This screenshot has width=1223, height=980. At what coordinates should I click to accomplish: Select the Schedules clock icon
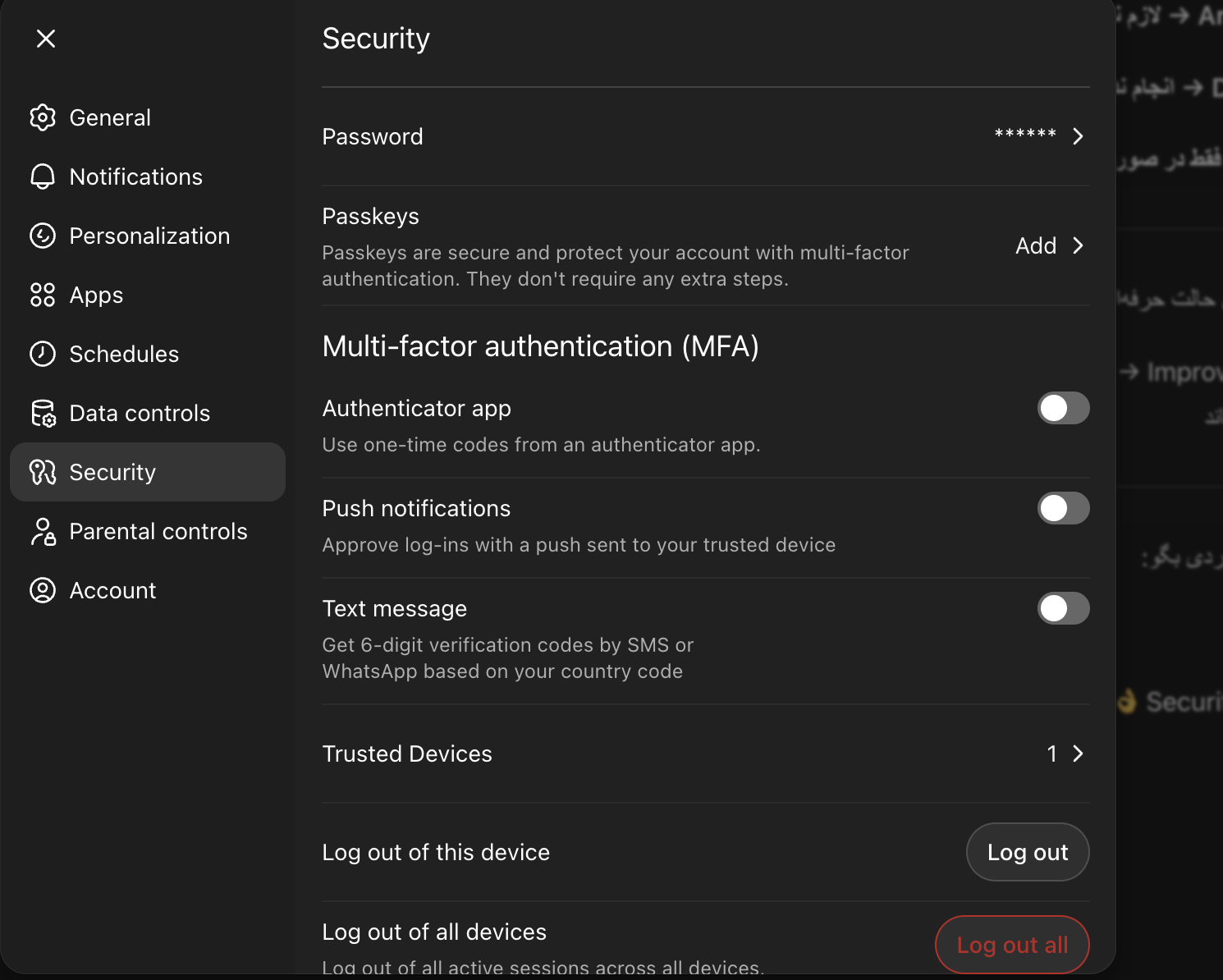point(43,354)
